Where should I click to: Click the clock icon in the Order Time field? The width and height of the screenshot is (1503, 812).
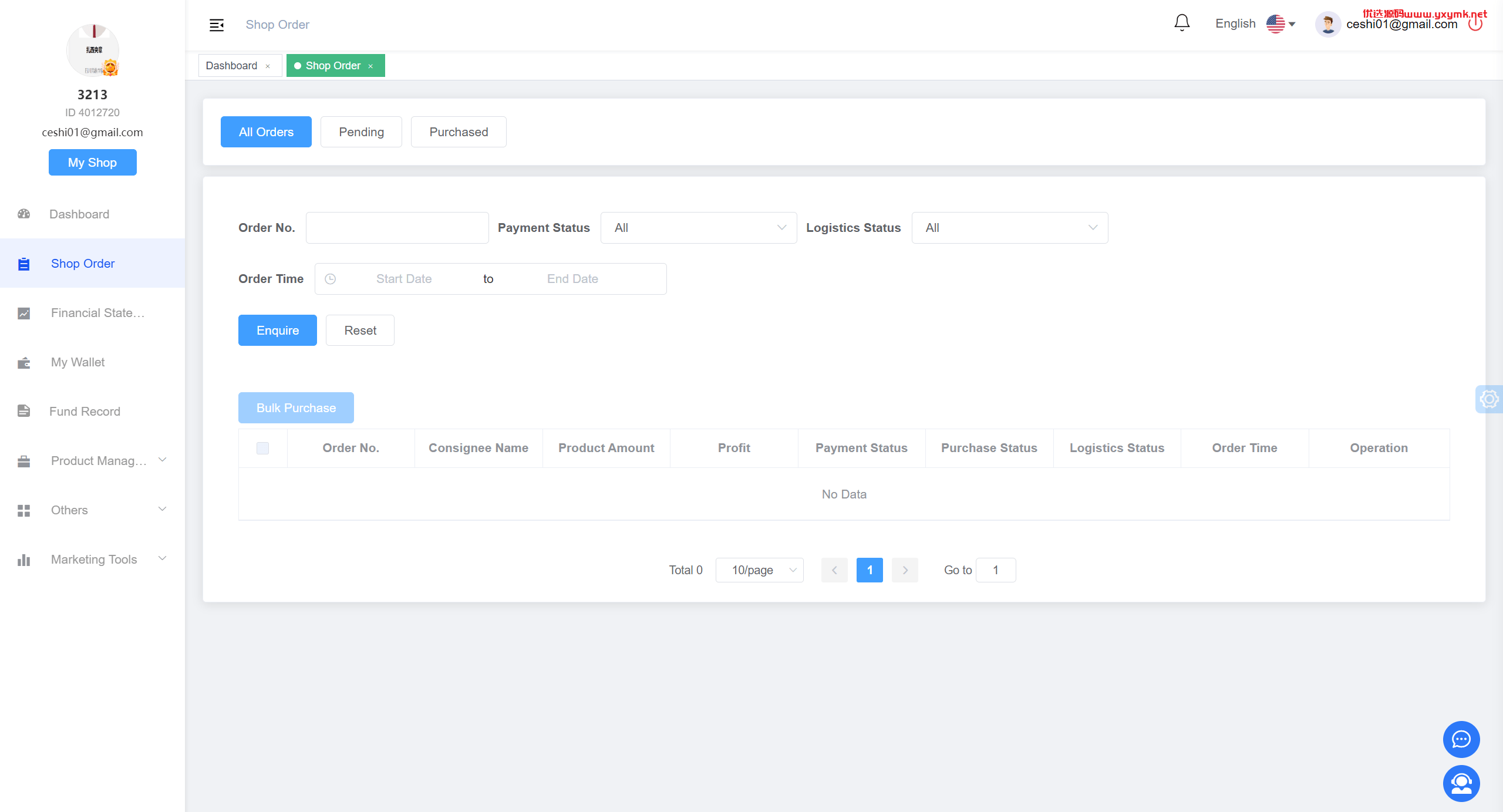click(x=331, y=279)
